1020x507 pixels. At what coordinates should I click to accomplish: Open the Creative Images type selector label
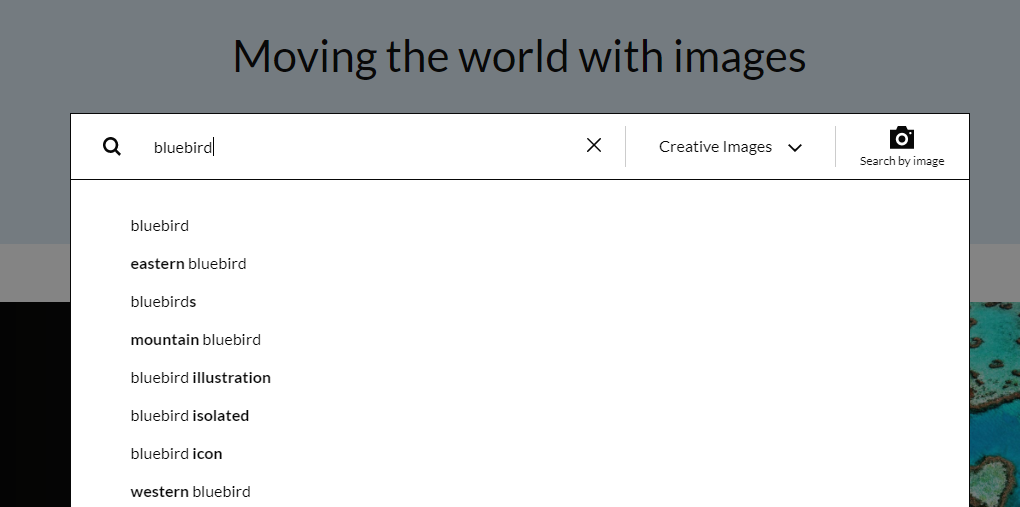pyautogui.click(x=715, y=147)
